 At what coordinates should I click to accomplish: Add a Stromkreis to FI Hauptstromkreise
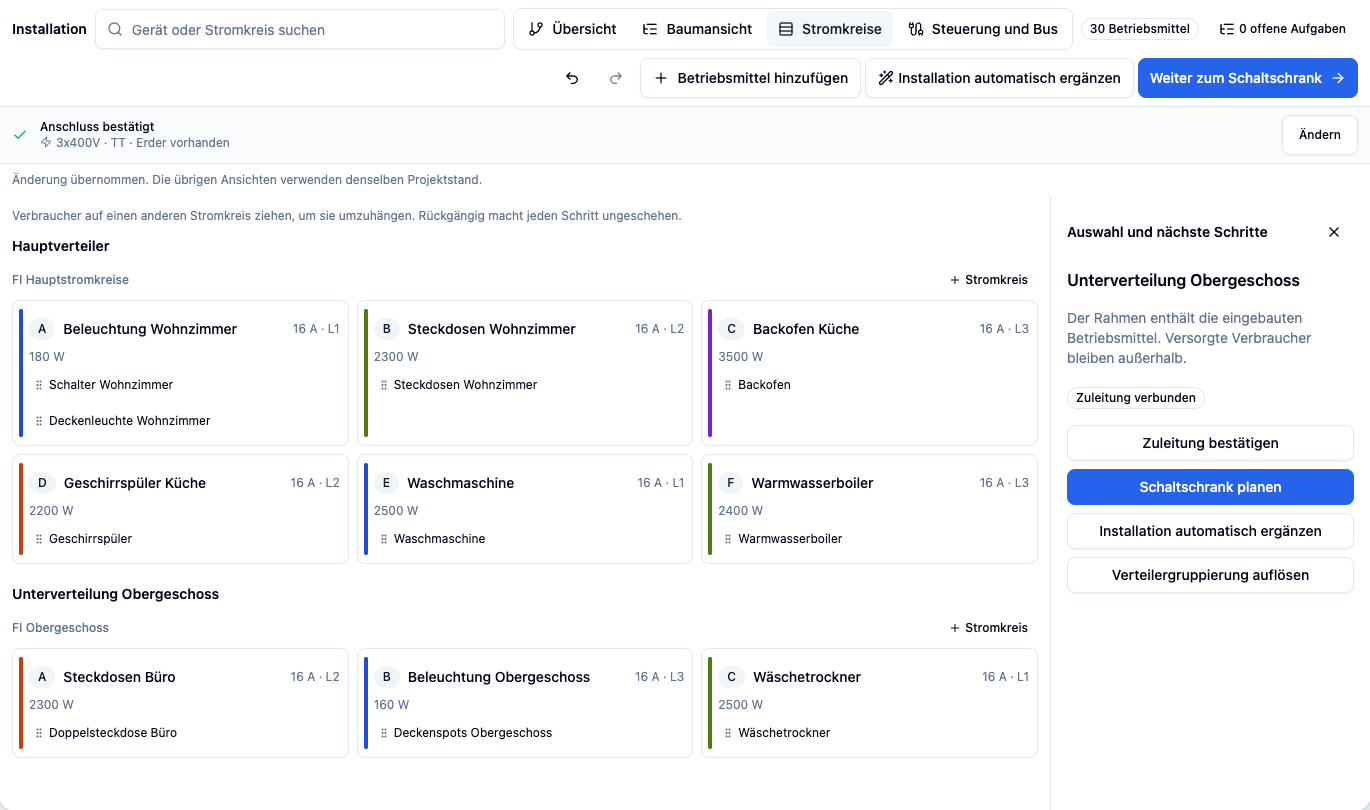click(x=989, y=280)
